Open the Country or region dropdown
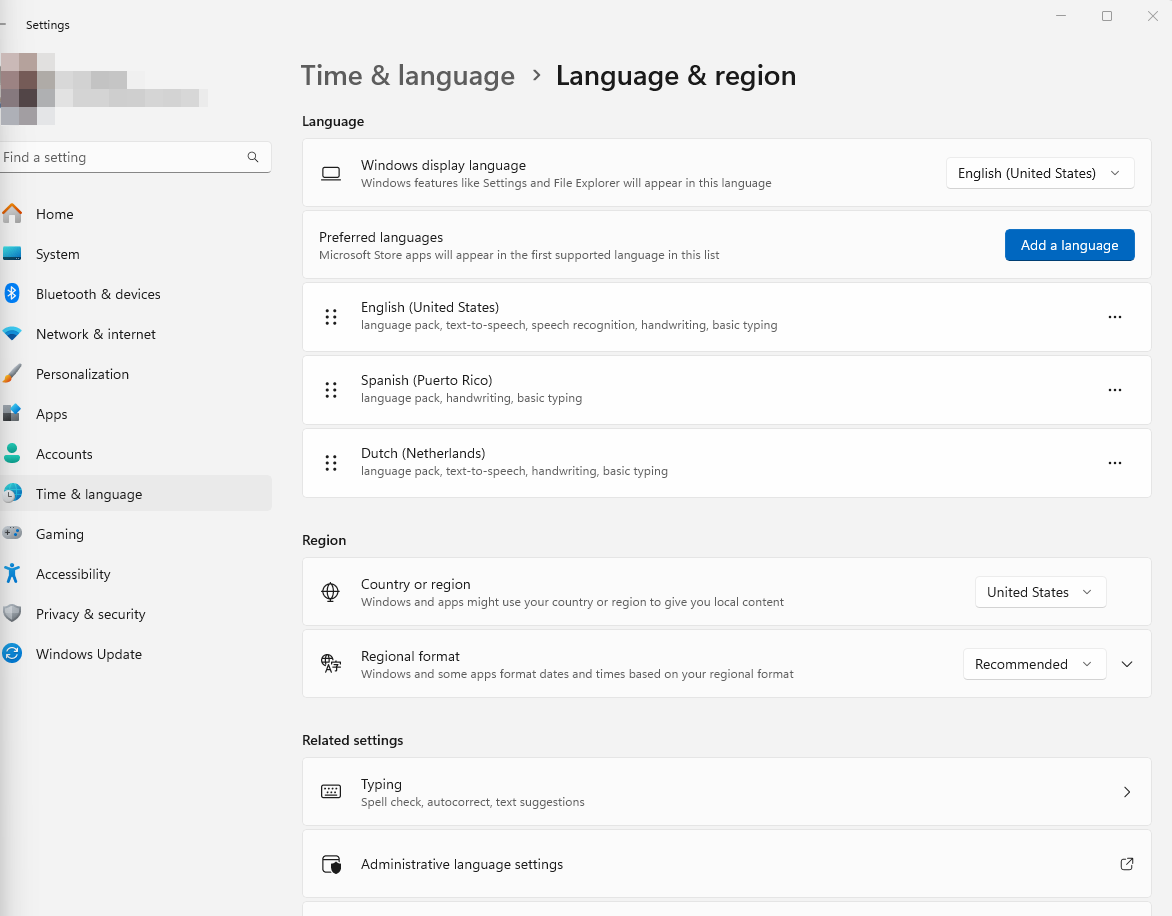 click(x=1040, y=592)
